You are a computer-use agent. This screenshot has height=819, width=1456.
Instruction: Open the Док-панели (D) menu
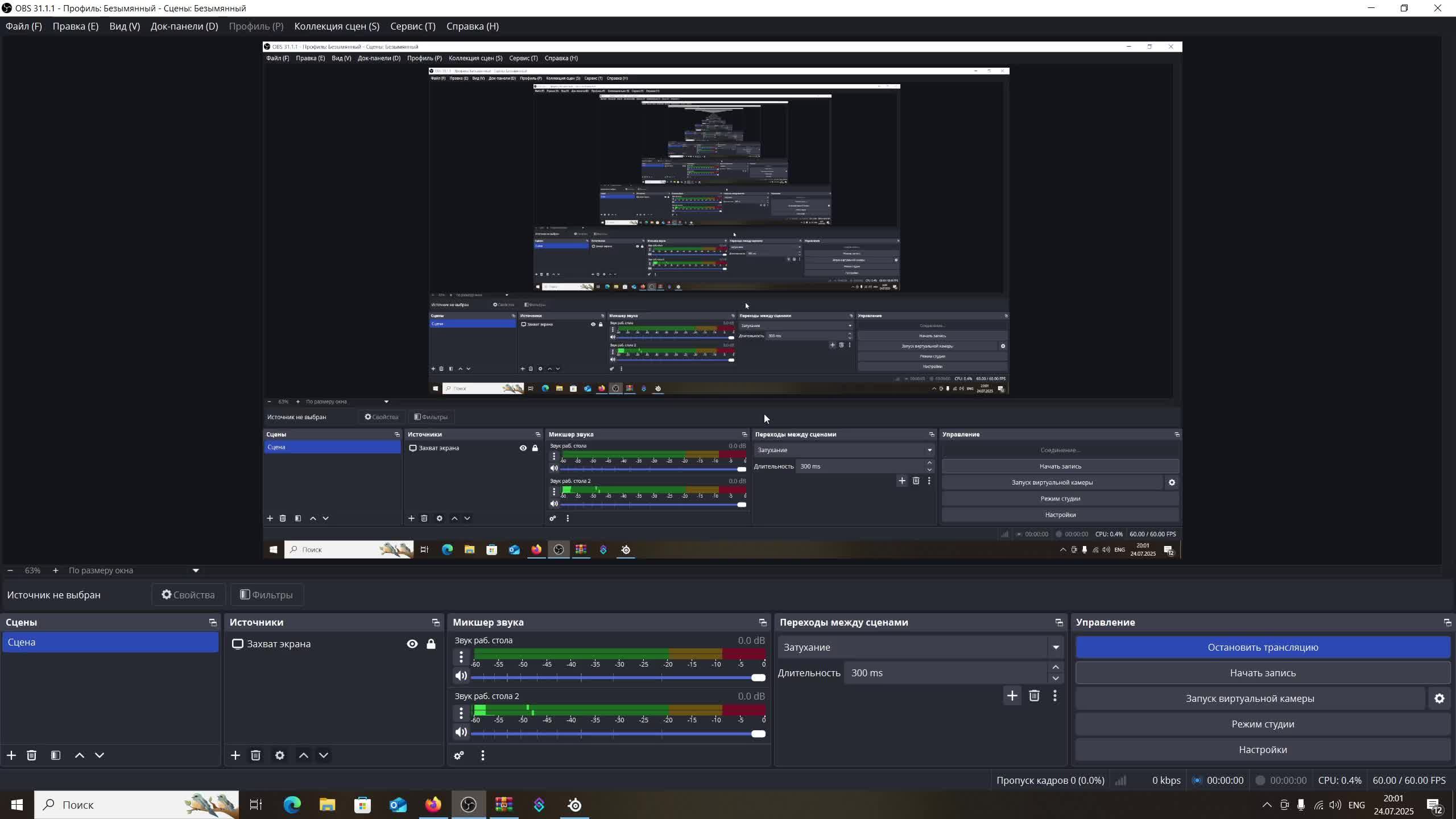point(184,26)
